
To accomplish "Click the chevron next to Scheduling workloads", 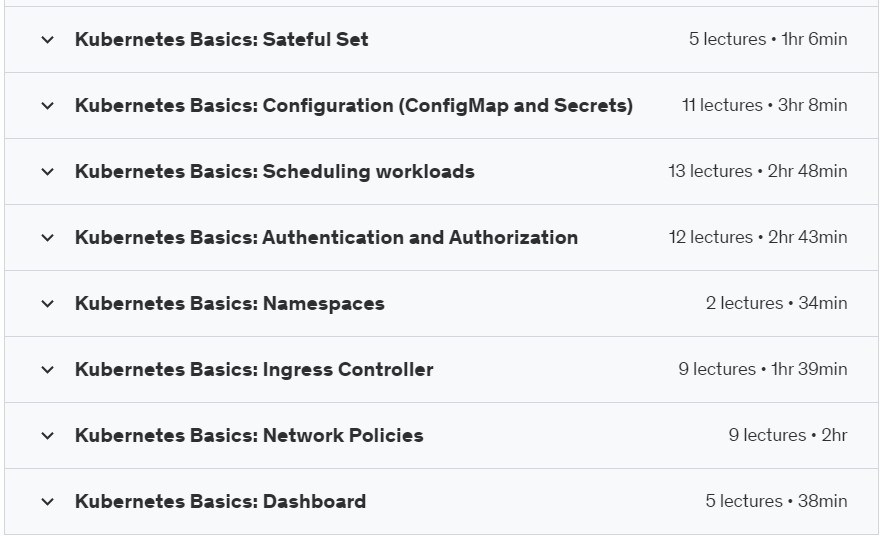I will click(48, 172).
